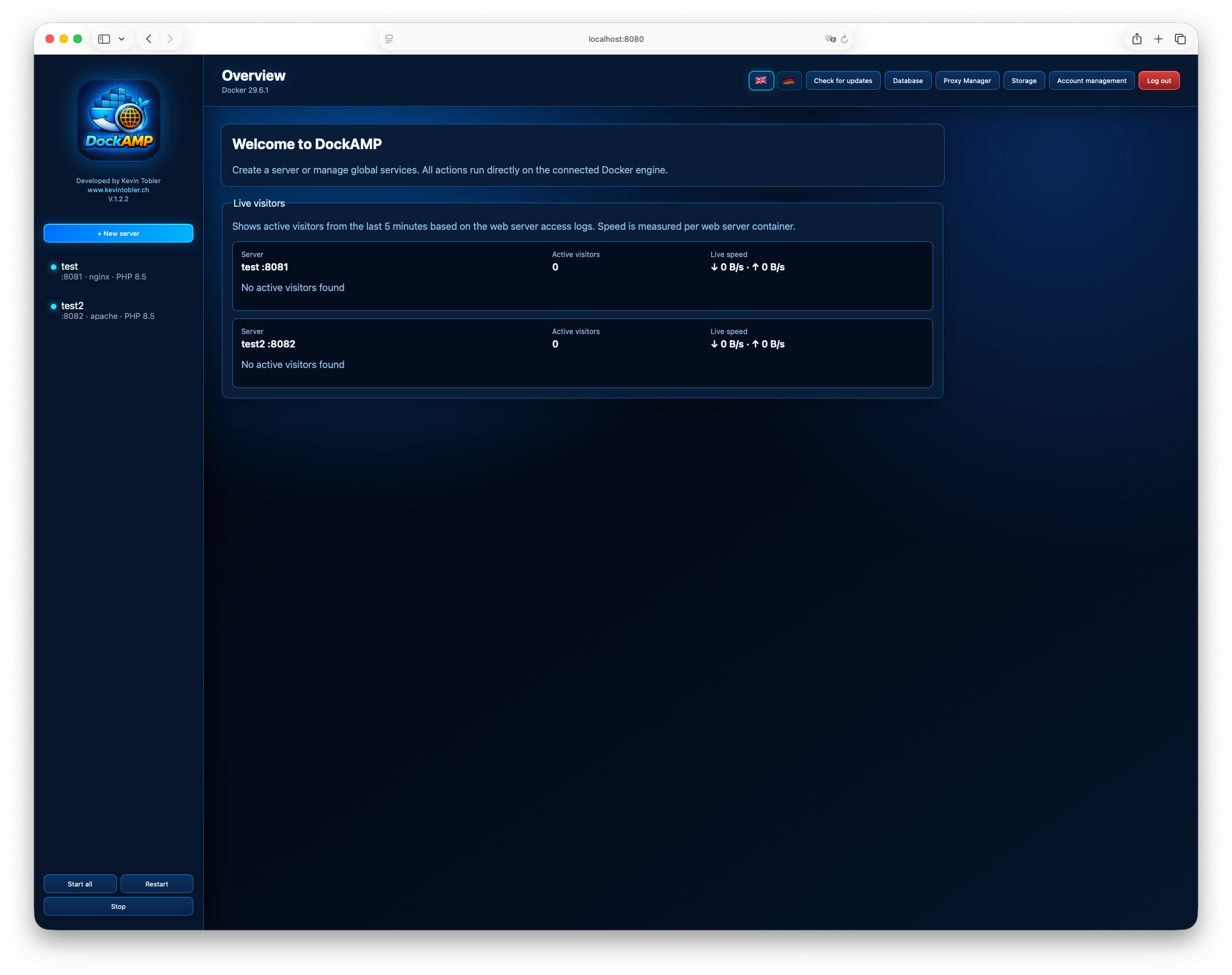The image size is (1232, 975).
Task: Open Account management
Action: click(1091, 81)
